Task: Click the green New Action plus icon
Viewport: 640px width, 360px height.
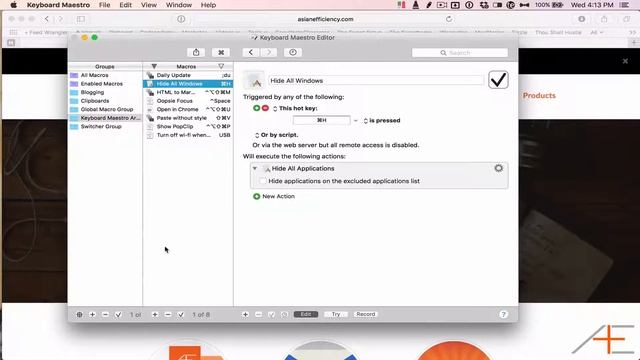Action: [256, 196]
